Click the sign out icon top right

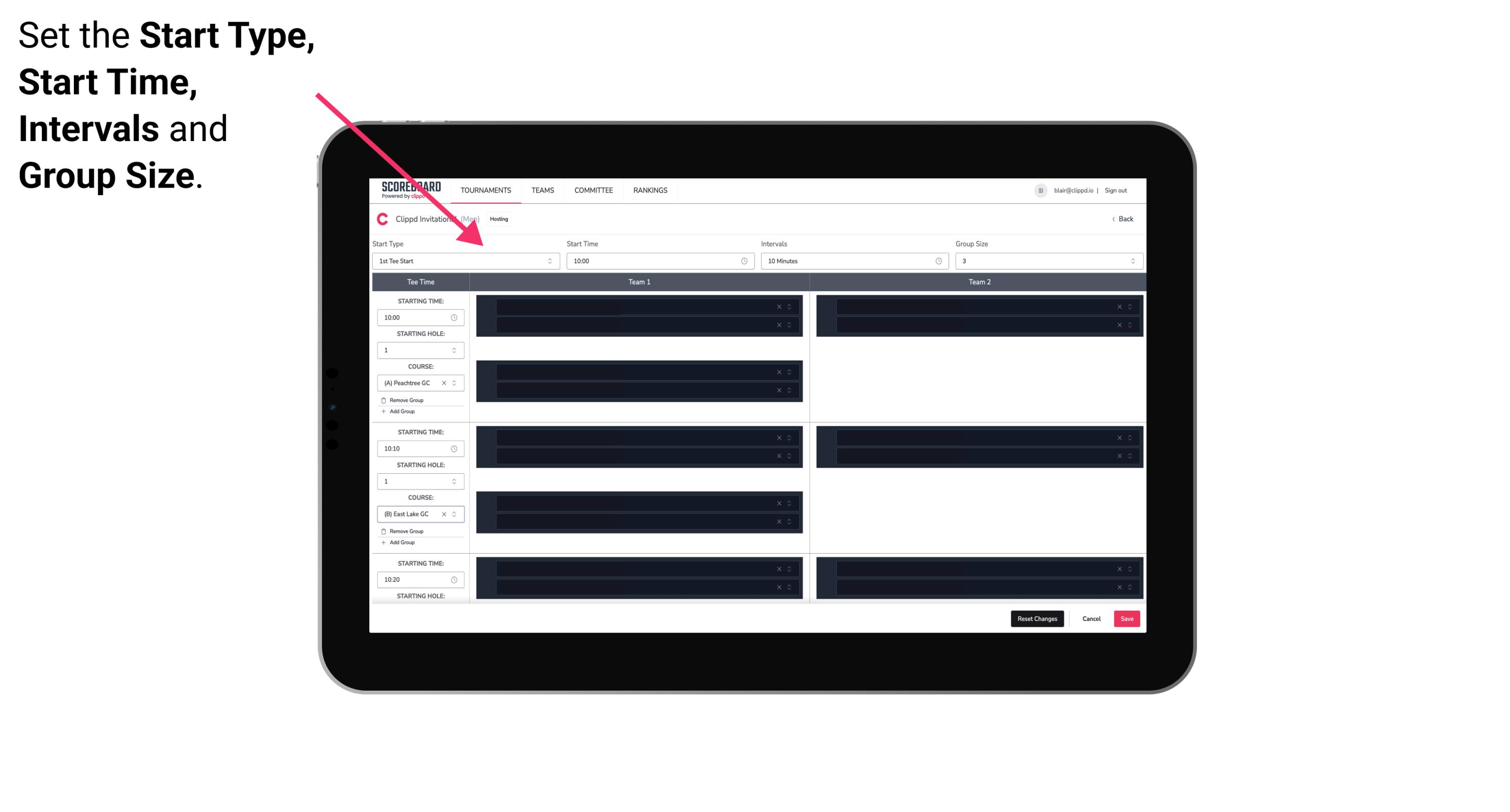tap(1120, 190)
